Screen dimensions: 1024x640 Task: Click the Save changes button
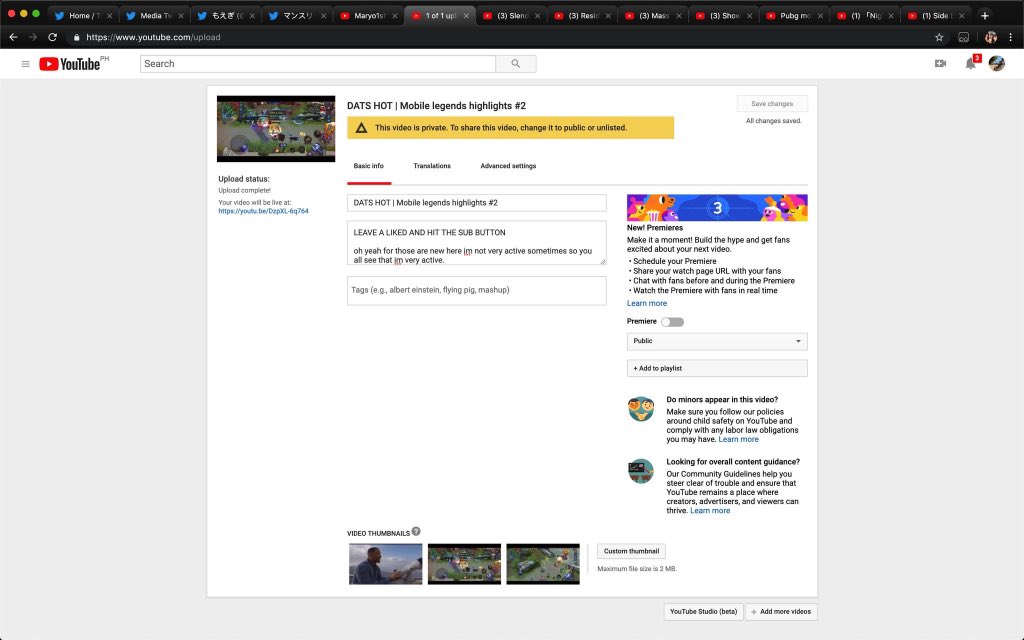click(772, 104)
